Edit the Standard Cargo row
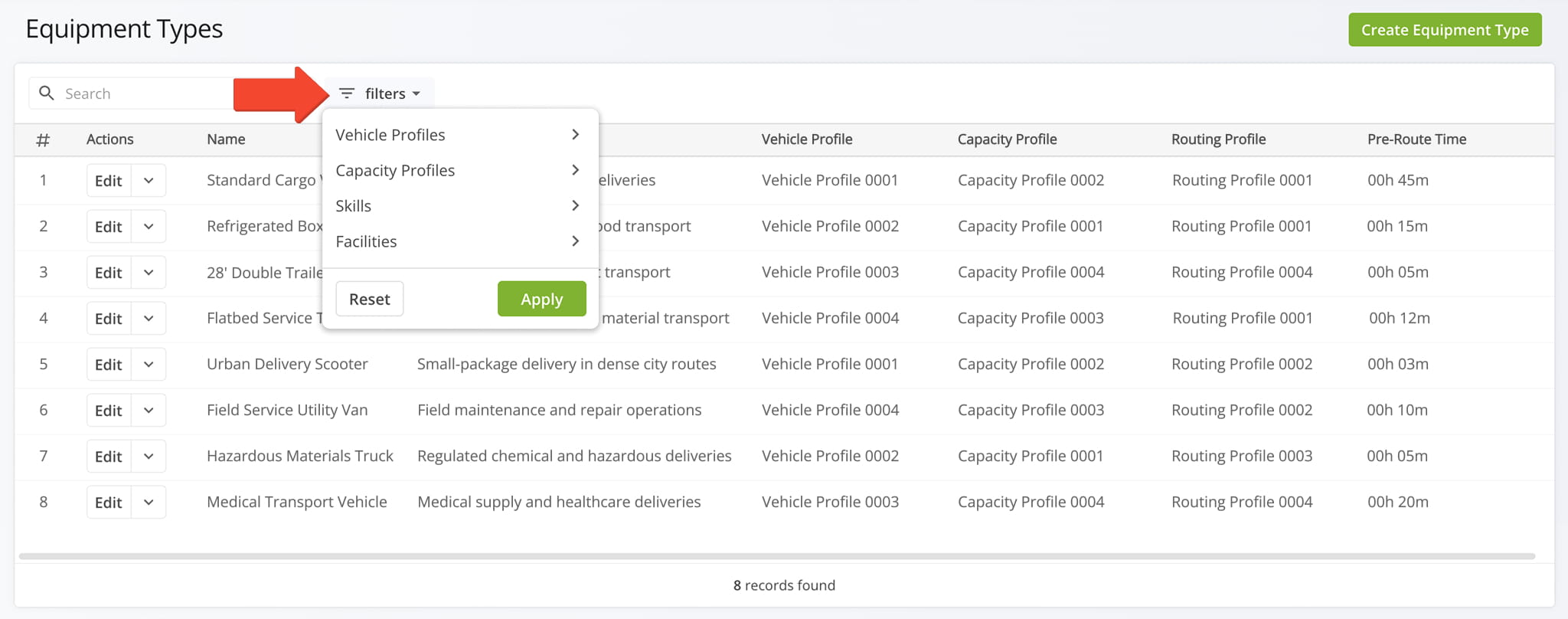Viewport: 1568px width, 619px height. click(x=109, y=181)
